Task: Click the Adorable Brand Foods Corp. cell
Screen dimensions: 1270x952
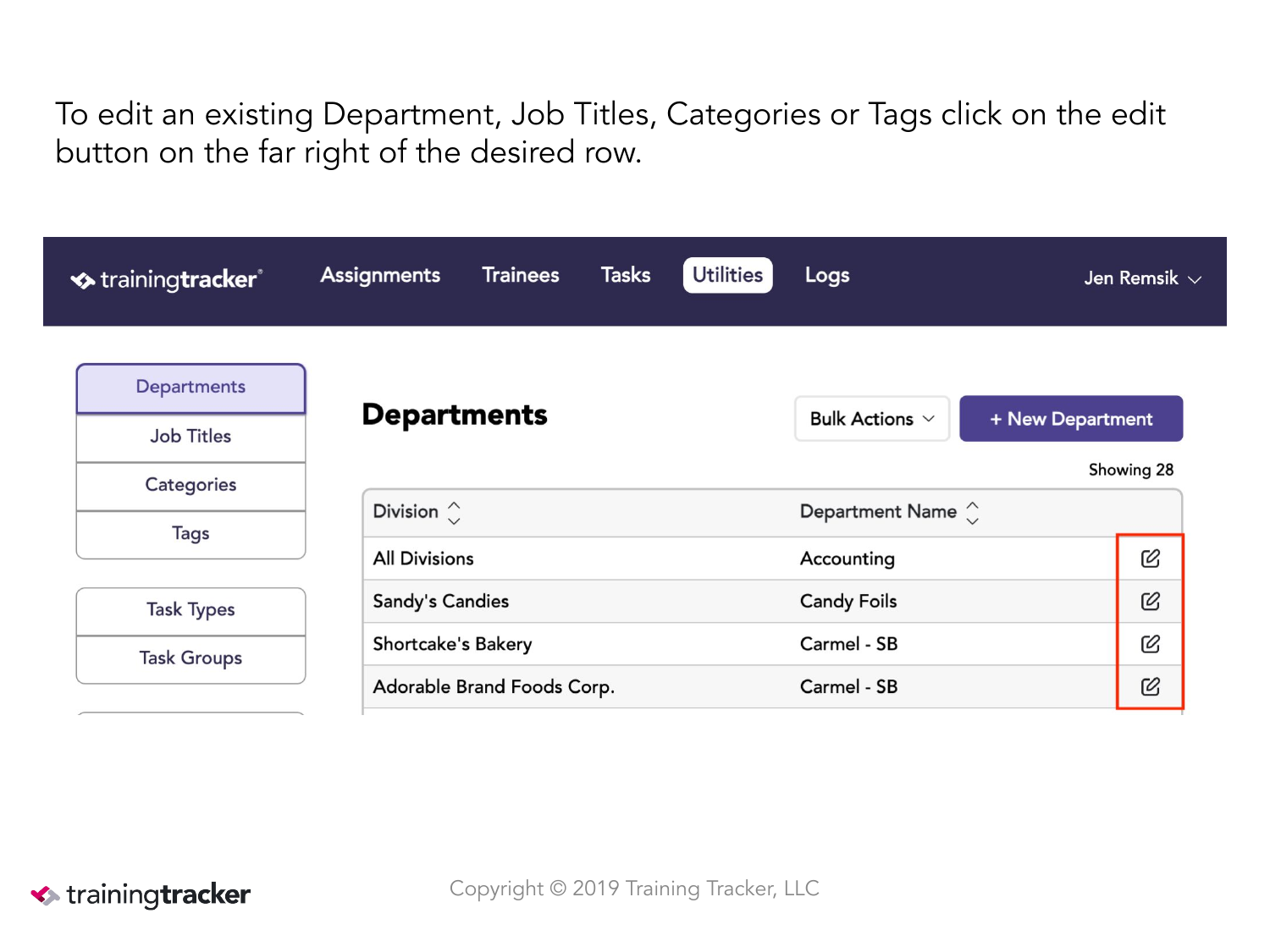Action: [x=494, y=686]
